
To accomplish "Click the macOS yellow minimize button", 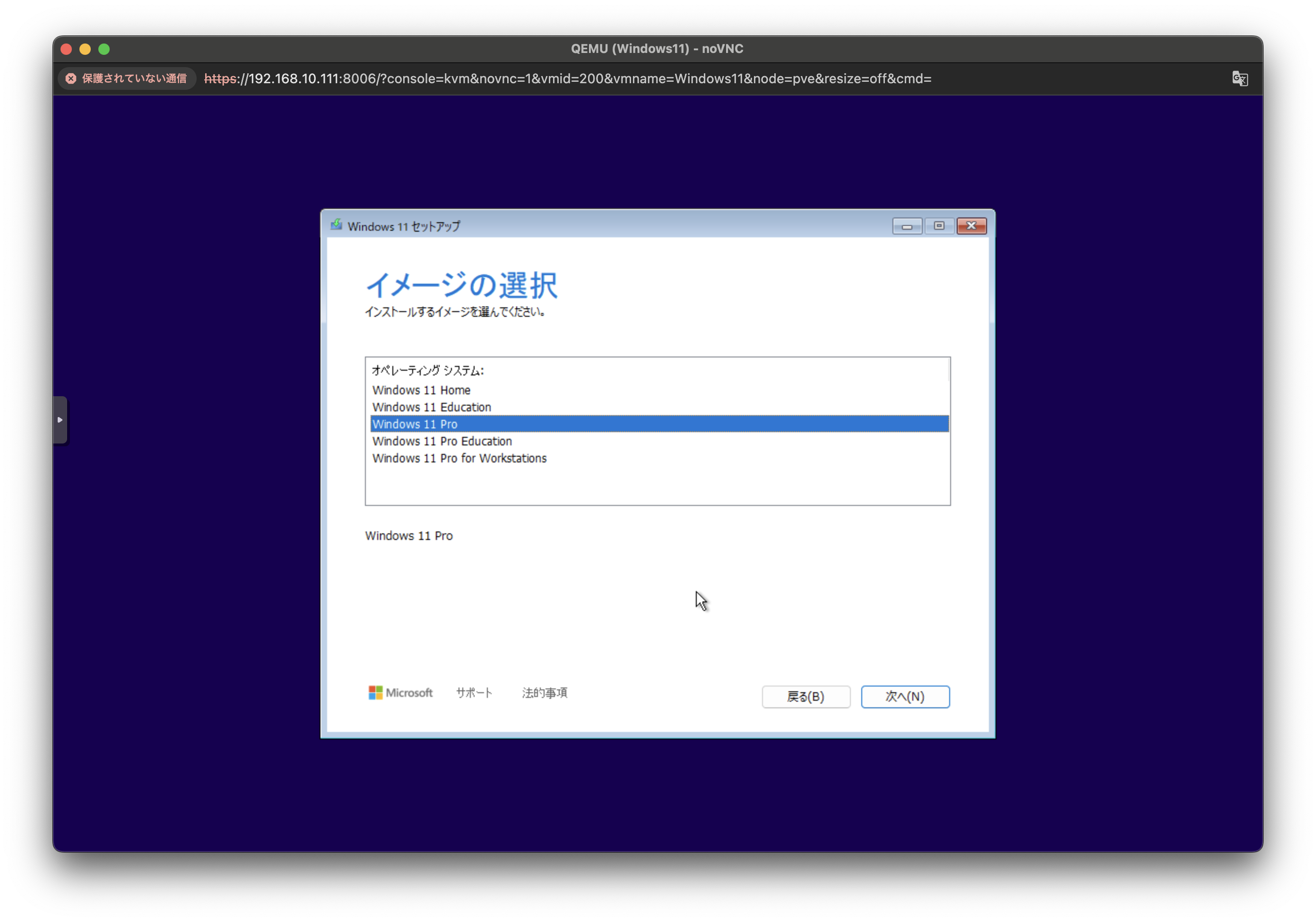I will coord(86,49).
